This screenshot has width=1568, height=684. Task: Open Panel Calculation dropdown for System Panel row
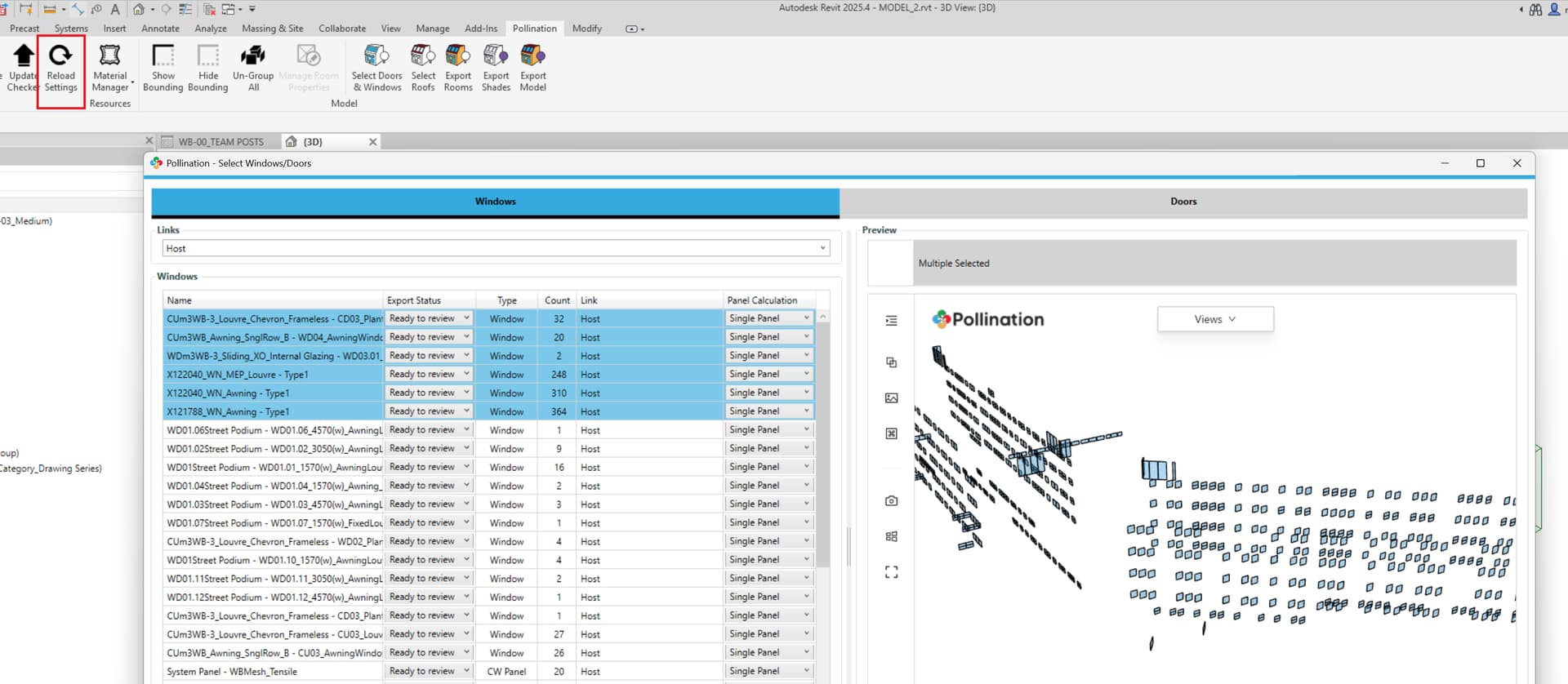(x=806, y=671)
